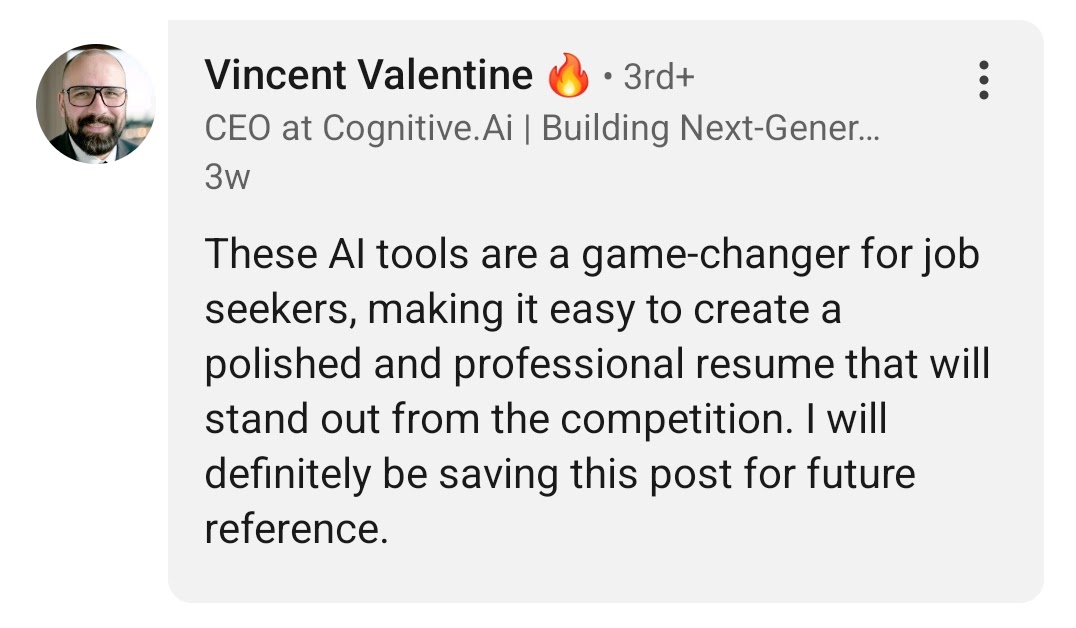Open the three-dot more options menu
The image size is (1076, 628).
click(984, 80)
